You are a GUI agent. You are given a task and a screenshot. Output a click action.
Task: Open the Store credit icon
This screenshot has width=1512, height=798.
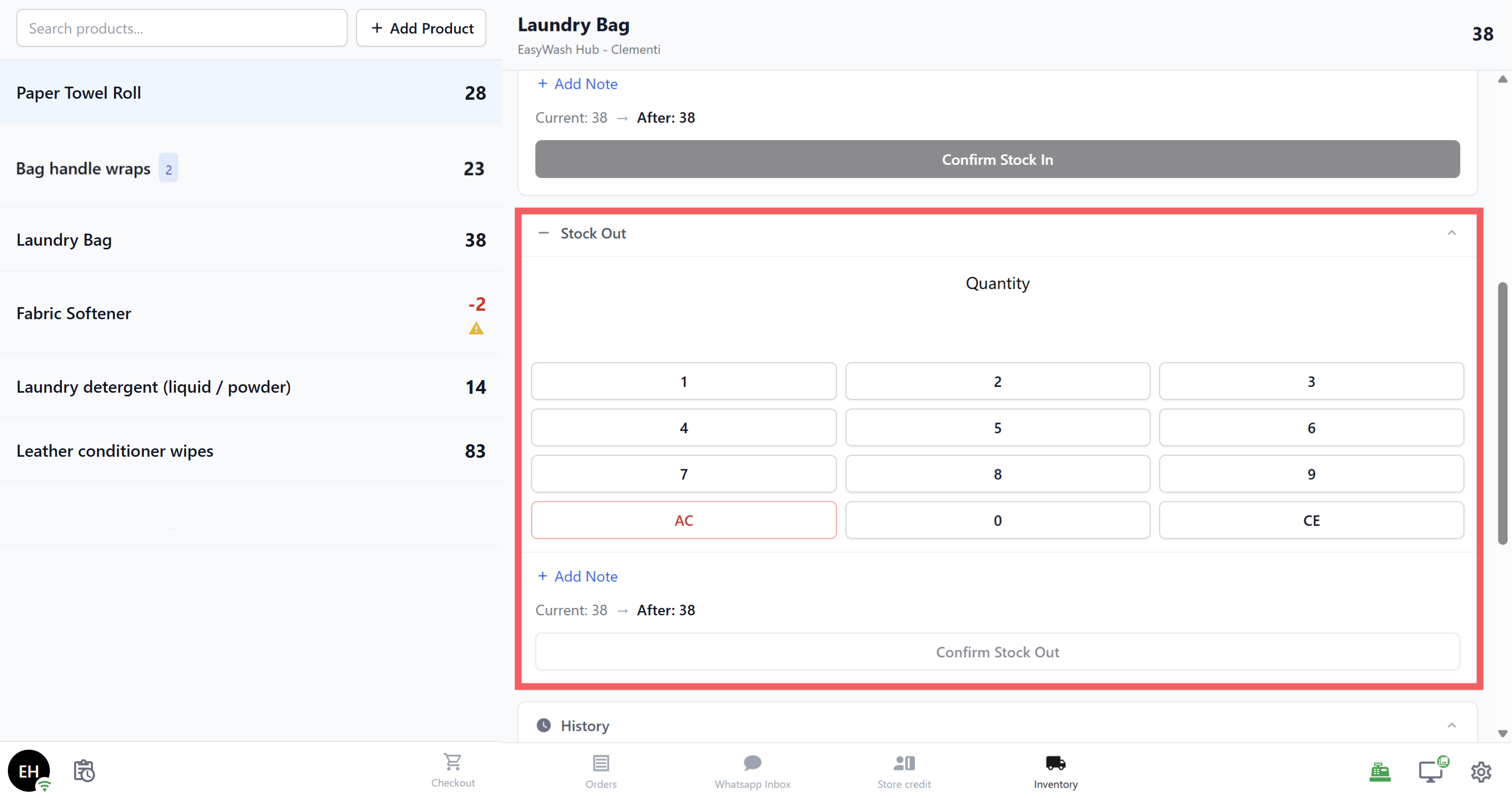(904, 763)
